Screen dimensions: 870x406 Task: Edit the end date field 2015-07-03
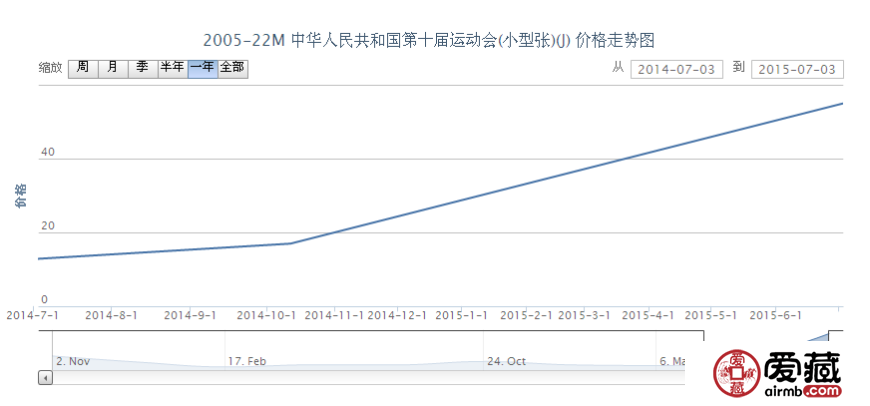[x=797, y=69]
